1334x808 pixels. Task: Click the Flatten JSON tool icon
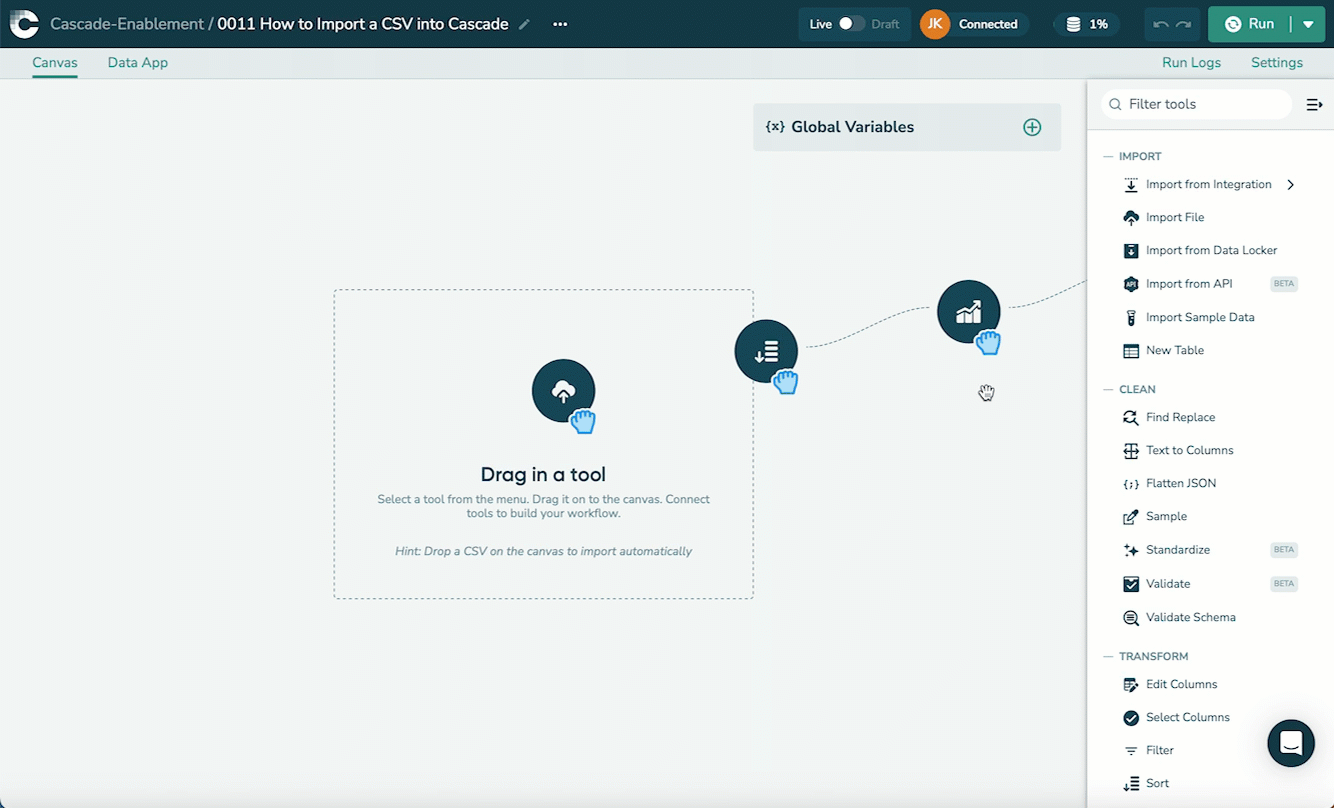click(x=1131, y=484)
